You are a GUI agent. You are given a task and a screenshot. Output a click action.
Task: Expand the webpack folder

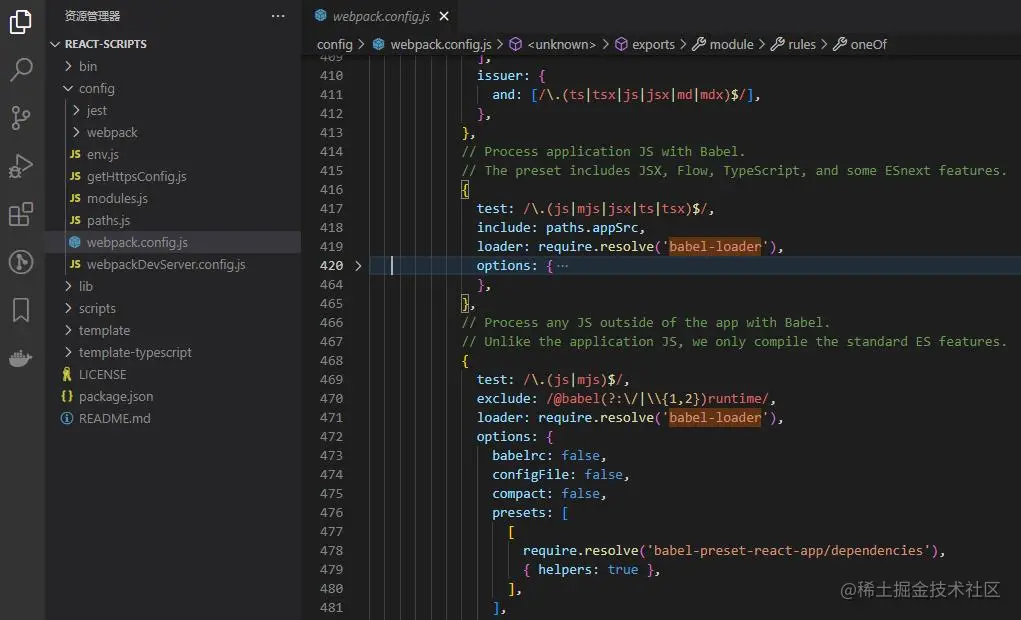point(76,132)
